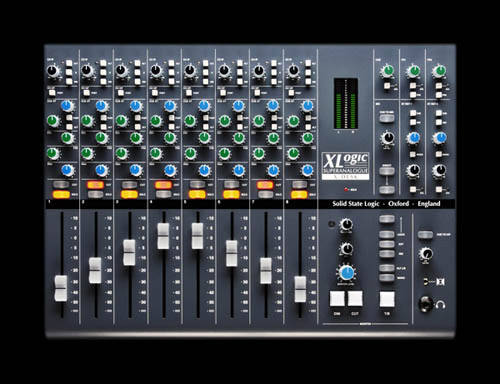Click the black headphone level knob above the mini jack
This screenshot has width=500, height=384.
tap(426, 254)
